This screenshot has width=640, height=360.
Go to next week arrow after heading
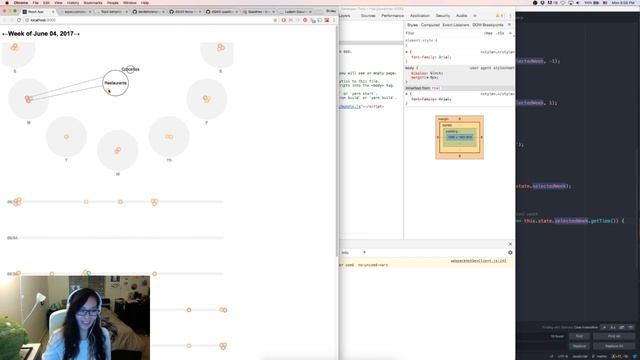pyautogui.click(x=77, y=34)
